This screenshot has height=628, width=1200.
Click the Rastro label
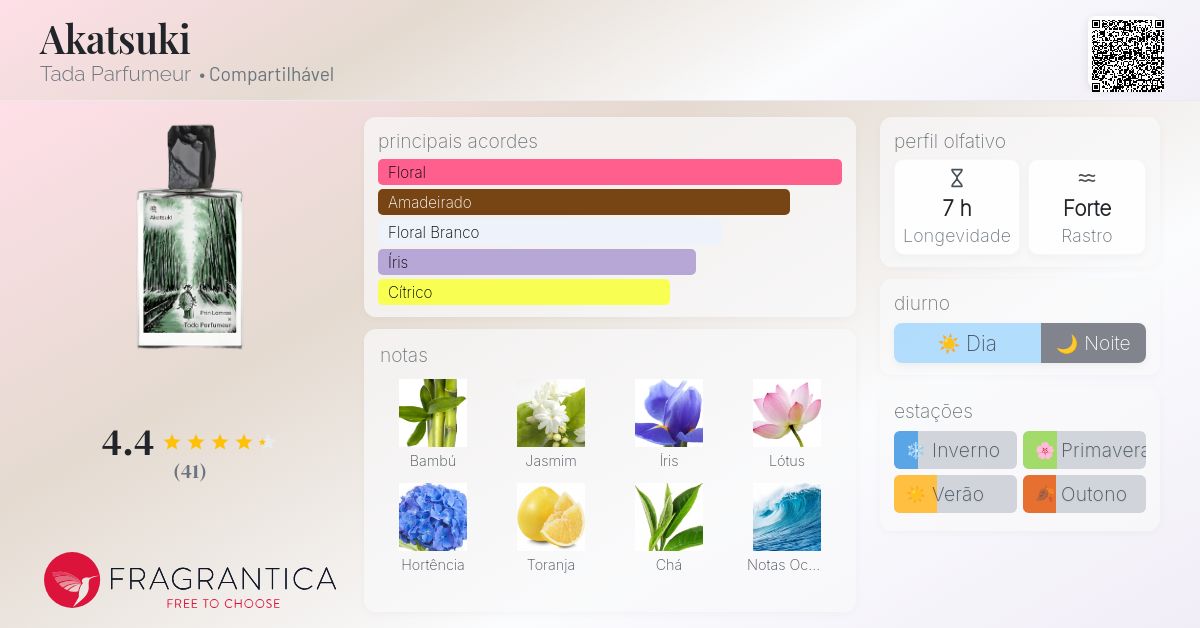tap(1087, 237)
